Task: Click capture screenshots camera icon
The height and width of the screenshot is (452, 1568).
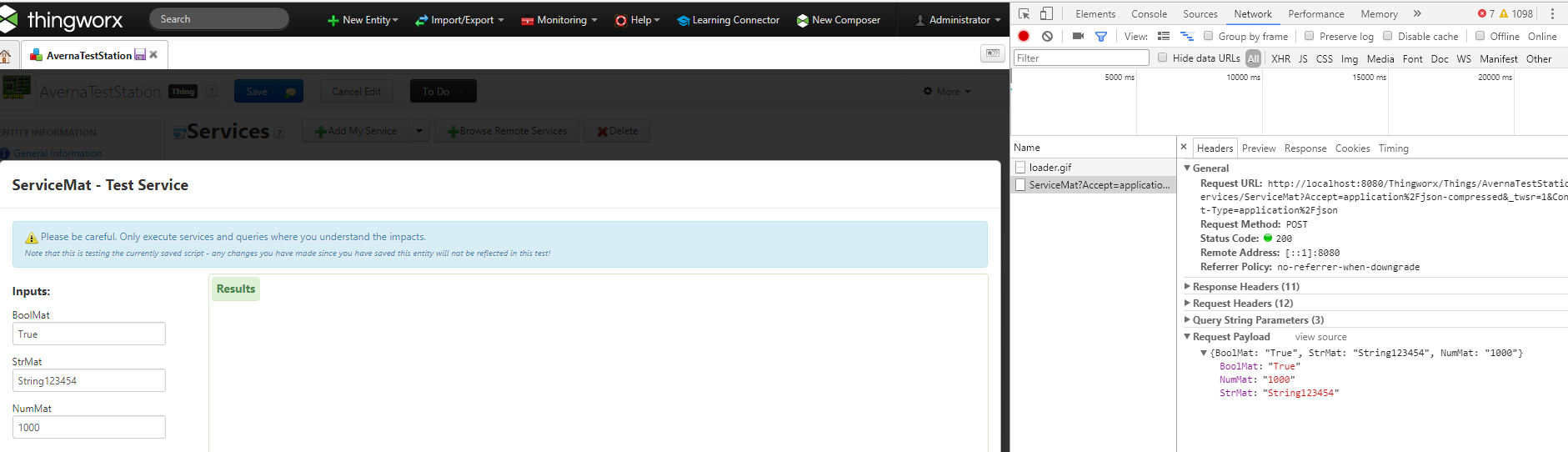Action: click(1078, 36)
